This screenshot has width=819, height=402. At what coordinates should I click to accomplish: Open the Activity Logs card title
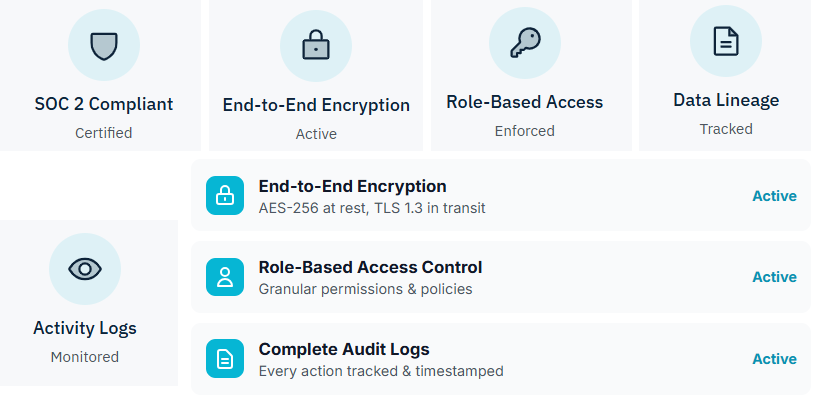[85, 328]
